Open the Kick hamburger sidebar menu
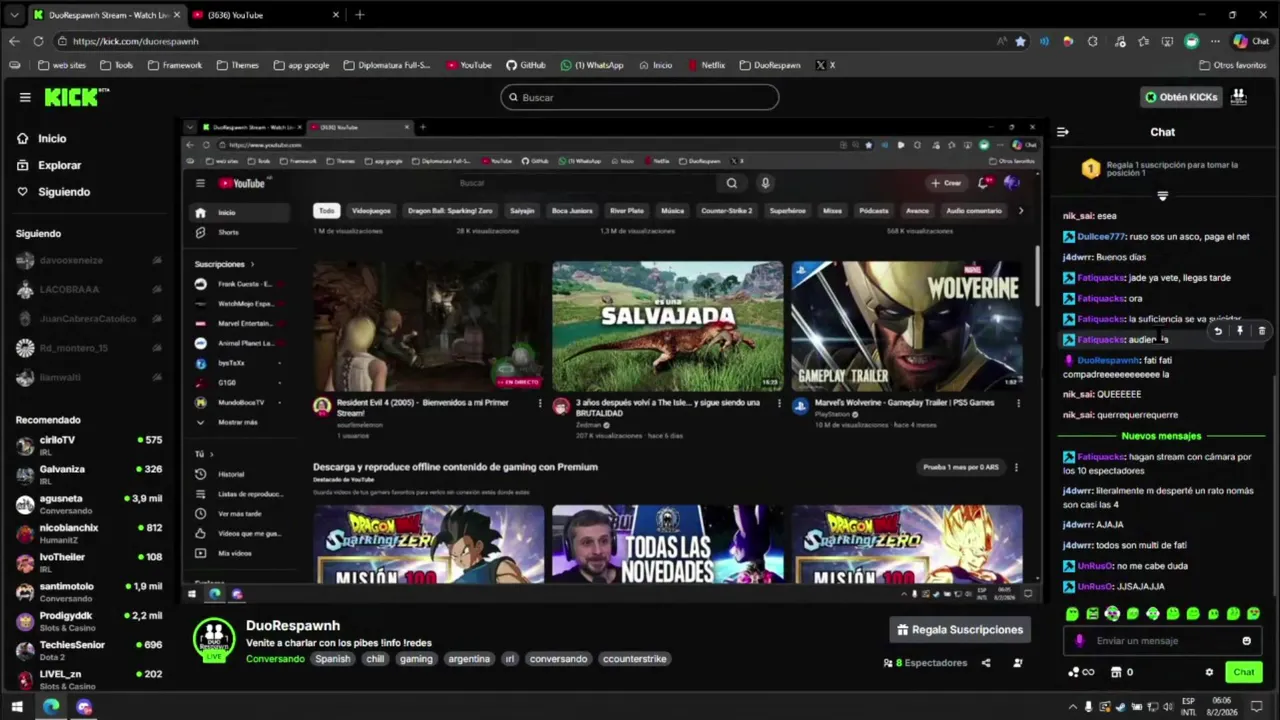 (x=25, y=97)
